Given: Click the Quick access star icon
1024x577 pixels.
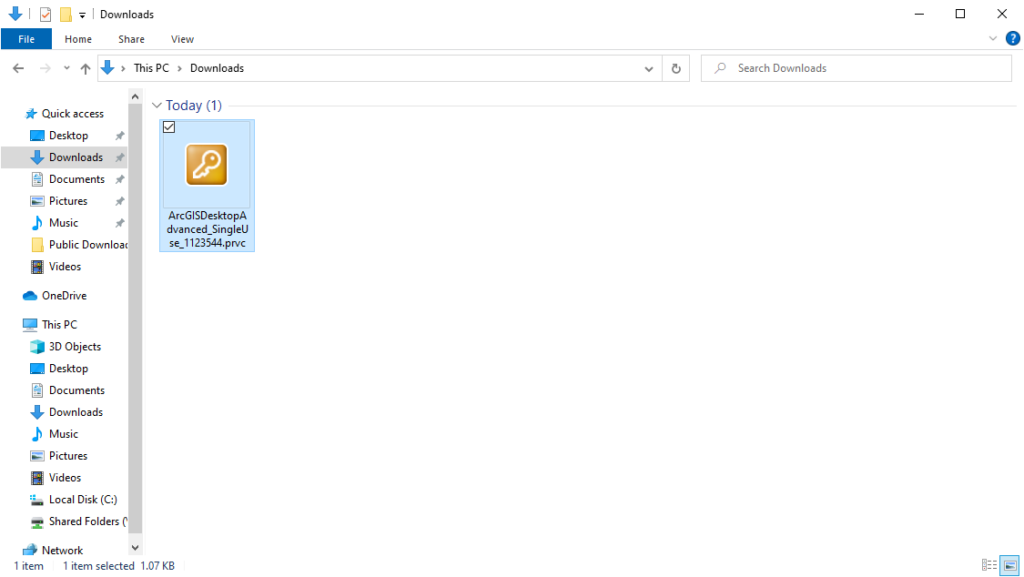Looking at the screenshot, I should coord(31,114).
